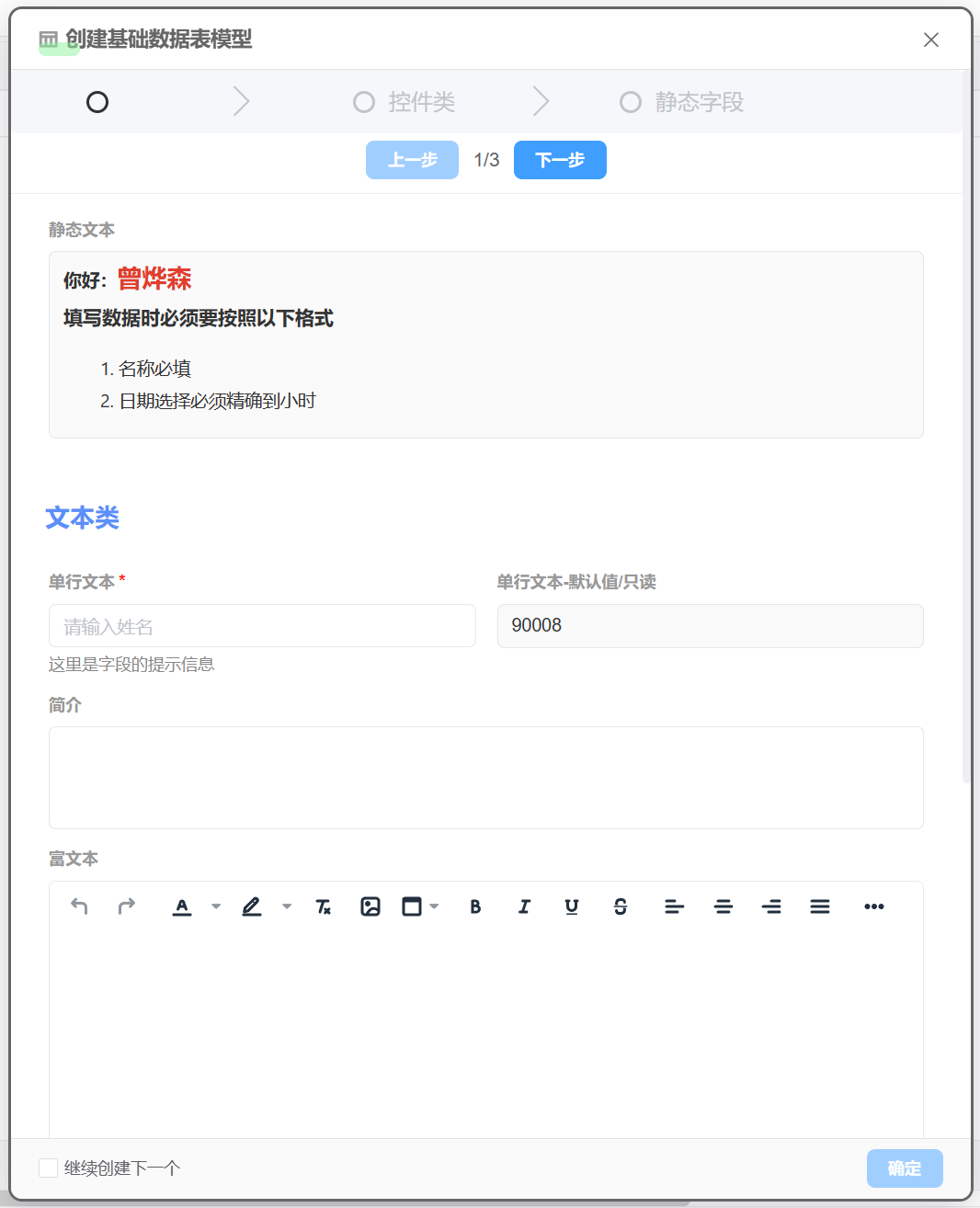The image size is (980, 1208).
Task: Open the more options ellipsis in toolbar
Action: click(x=873, y=906)
